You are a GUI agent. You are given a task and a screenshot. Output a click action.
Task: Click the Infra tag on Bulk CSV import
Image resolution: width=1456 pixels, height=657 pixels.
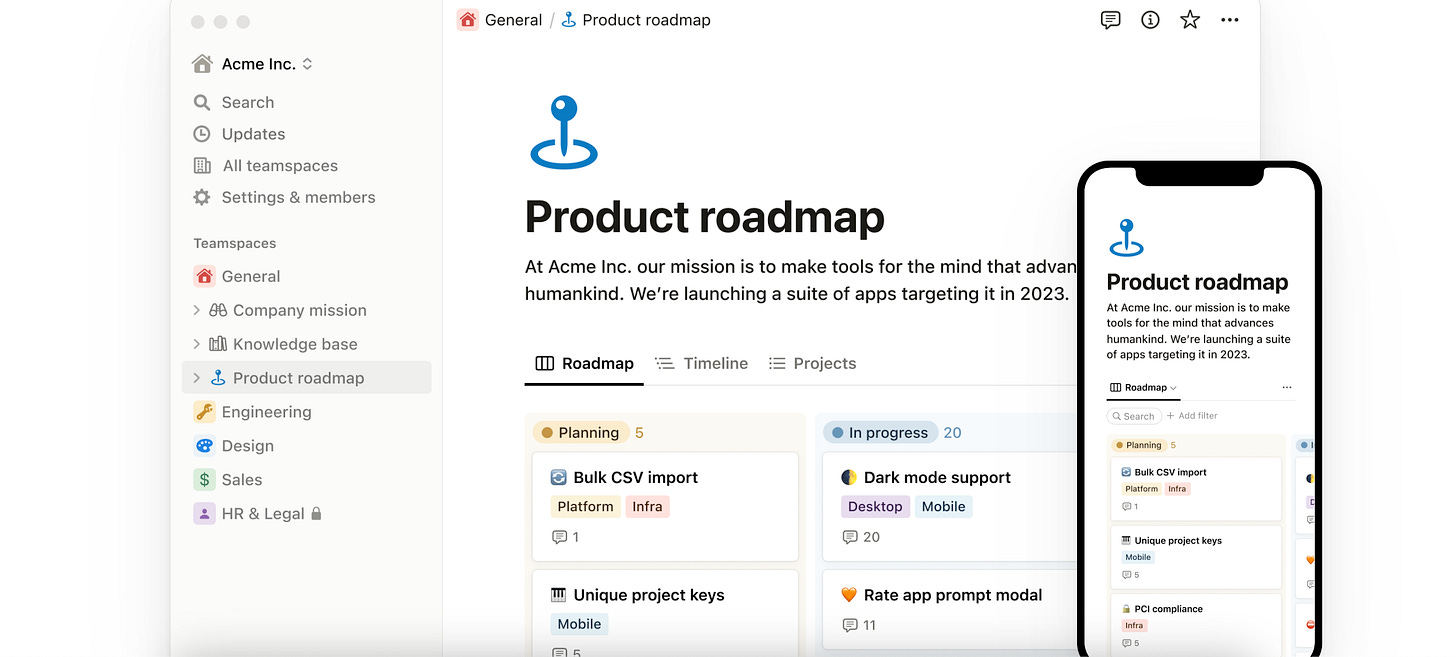click(647, 507)
